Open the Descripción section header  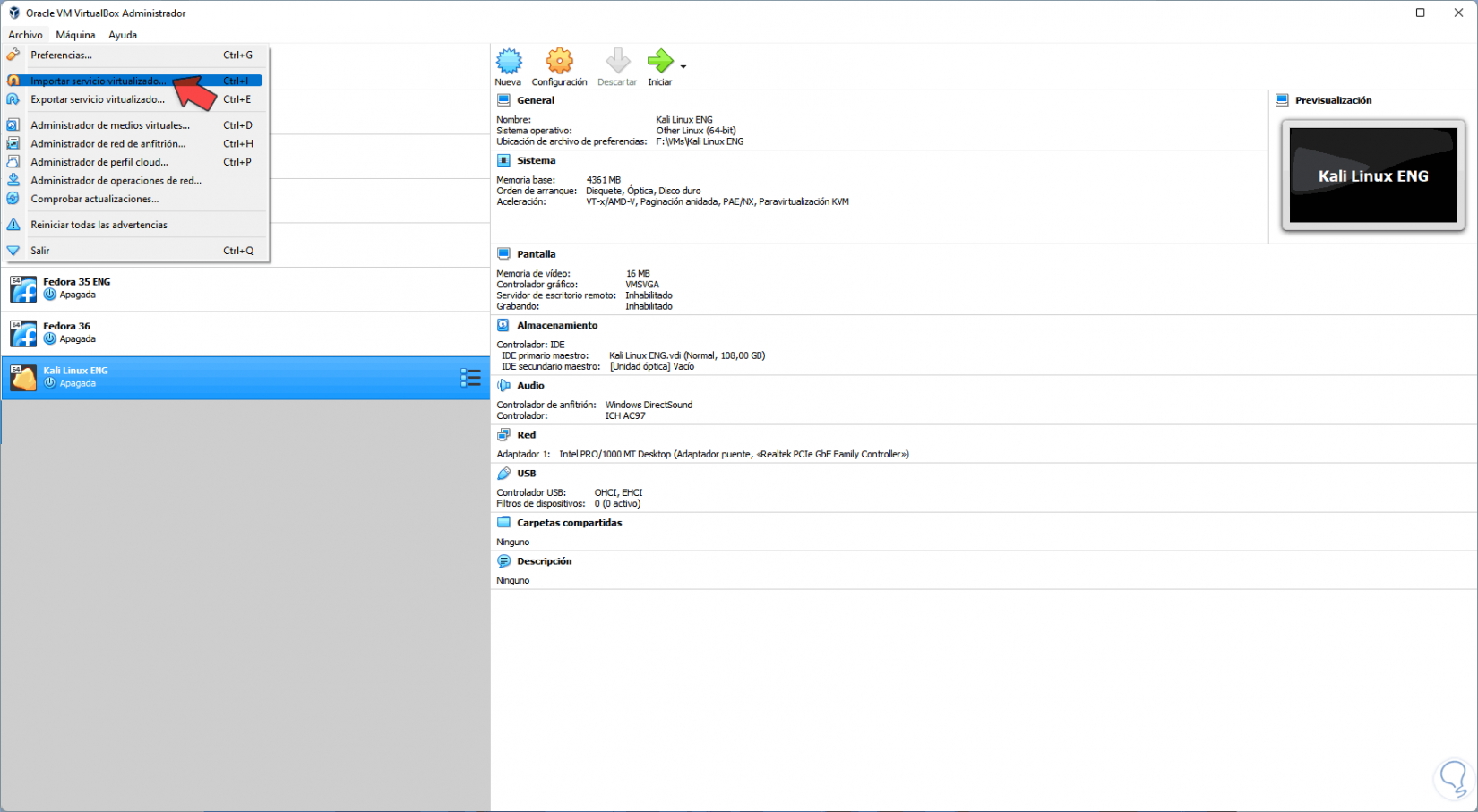click(x=545, y=561)
